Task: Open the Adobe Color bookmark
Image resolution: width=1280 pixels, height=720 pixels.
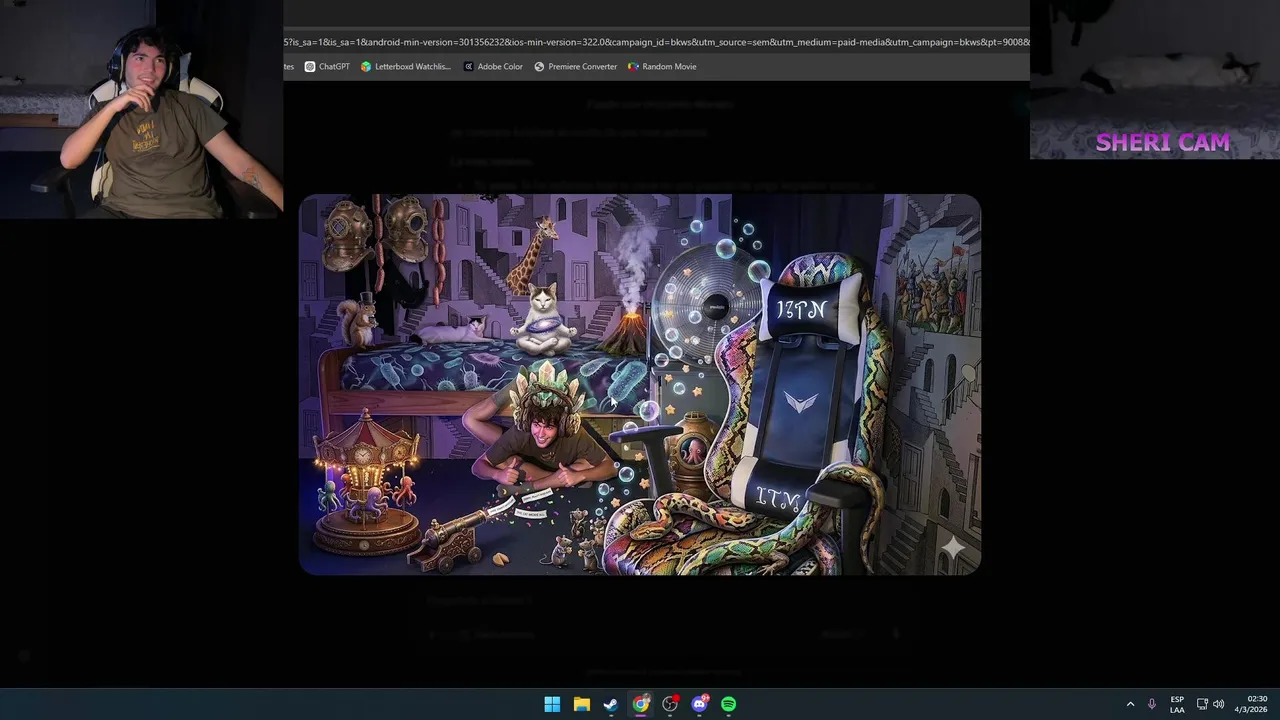Action: (x=493, y=67)
